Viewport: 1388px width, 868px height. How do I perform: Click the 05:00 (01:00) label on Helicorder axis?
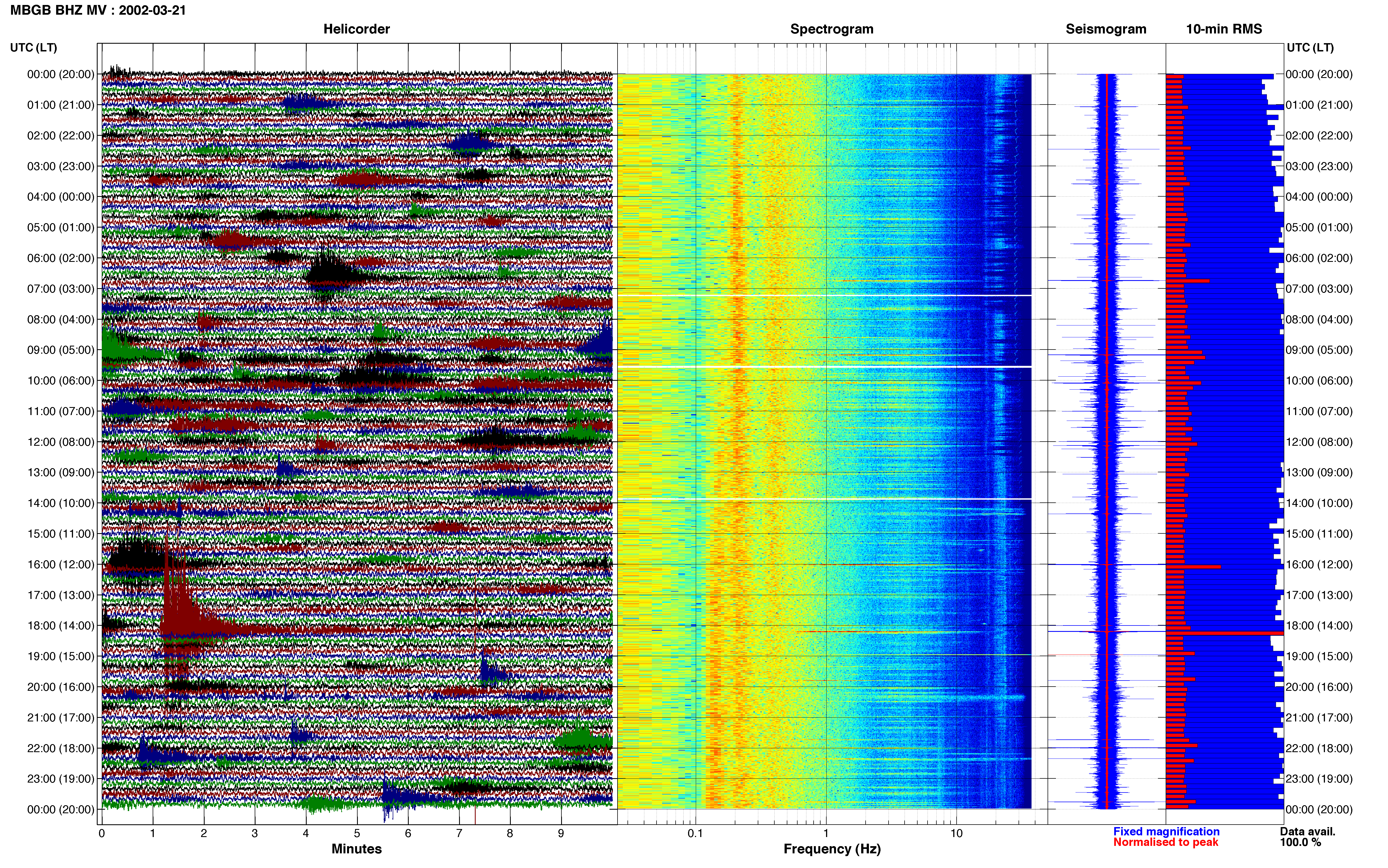pyautogui.click(x=61, y=227)
